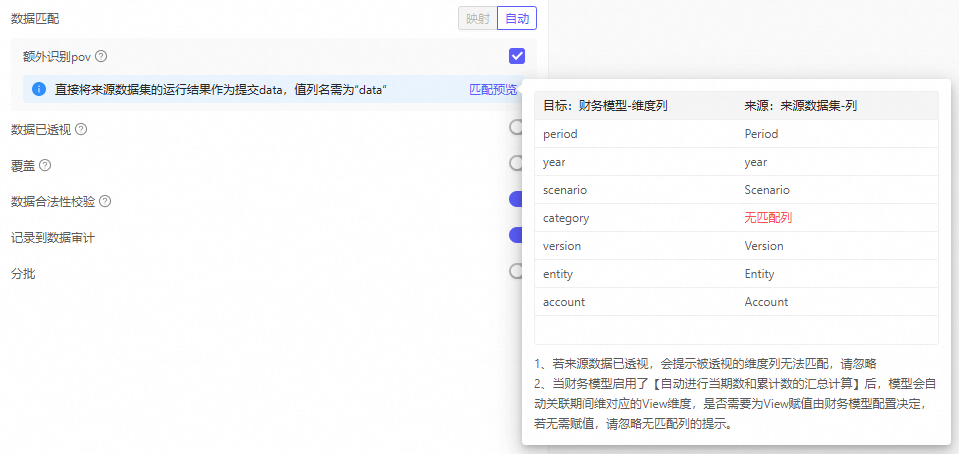The width and height of the screenshot is (959, 454).
Task: Uncheck the 额外识别pov checkbox
Action: (517, 56)
